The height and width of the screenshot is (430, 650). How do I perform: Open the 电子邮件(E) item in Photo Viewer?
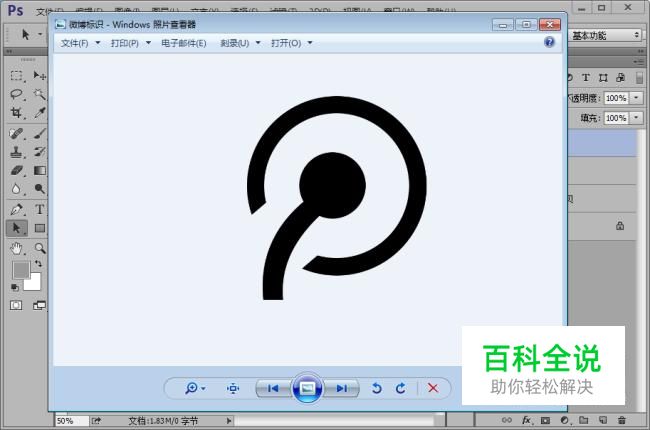click(184, 43)
